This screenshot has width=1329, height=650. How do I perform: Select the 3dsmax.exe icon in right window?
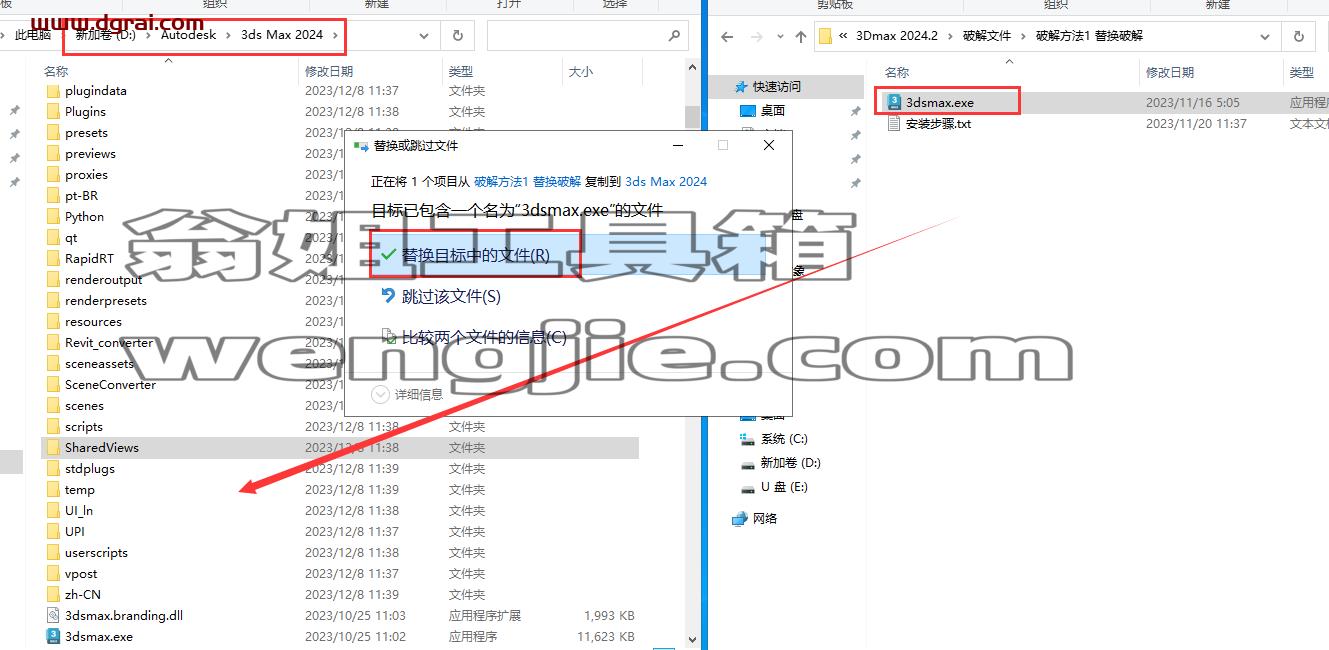(895, 102)
